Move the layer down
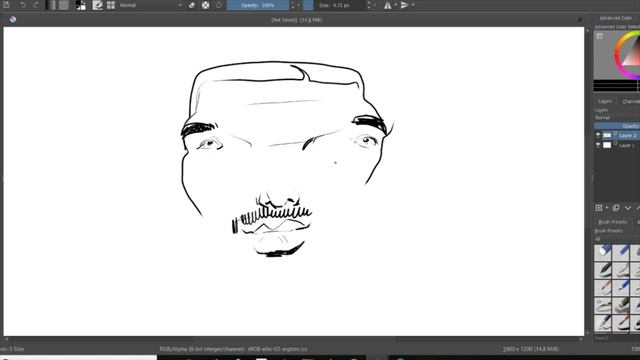Screen dimensions: 640x360 click(x=628, y=208)
